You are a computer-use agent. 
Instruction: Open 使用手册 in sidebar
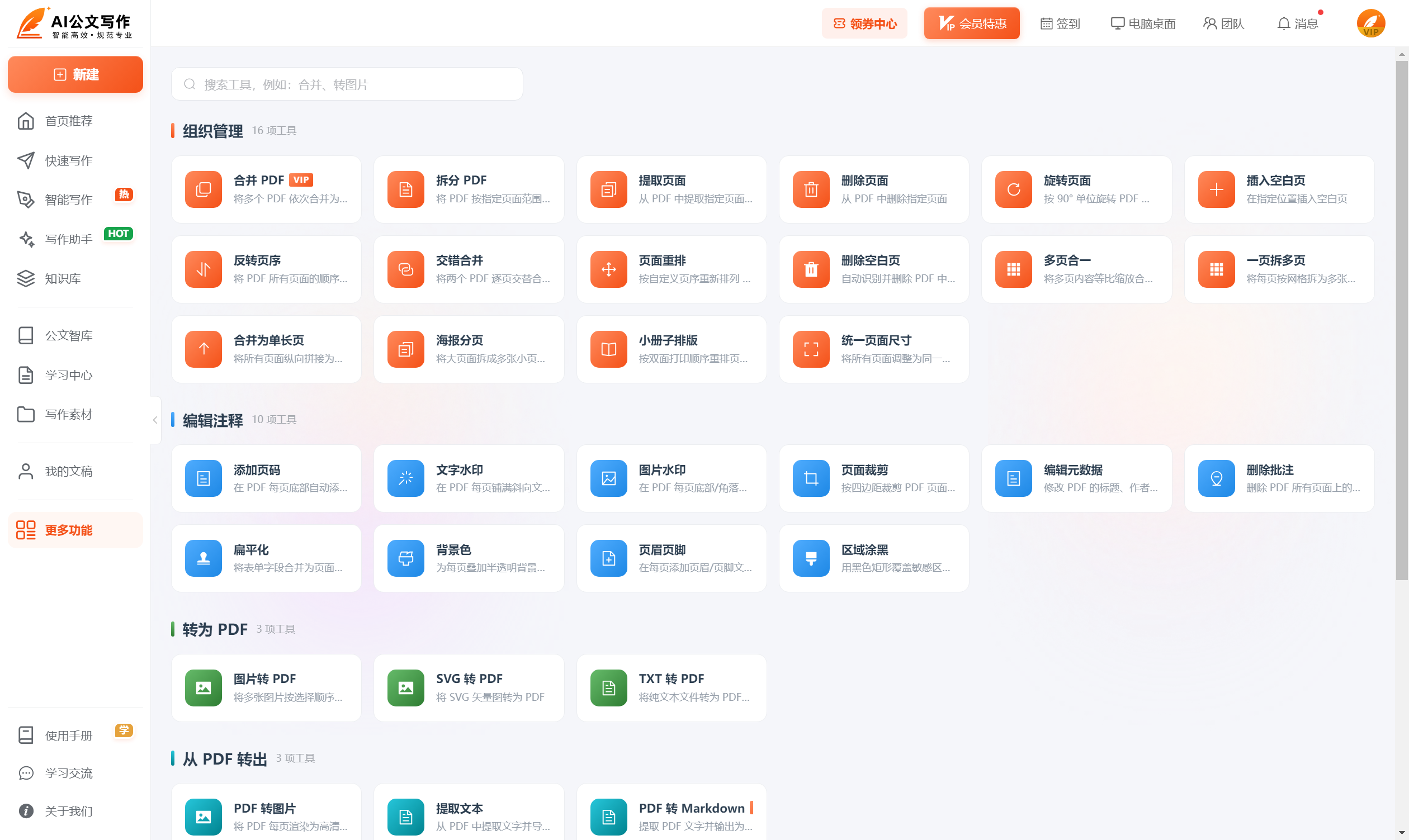[x=75, y=735]
